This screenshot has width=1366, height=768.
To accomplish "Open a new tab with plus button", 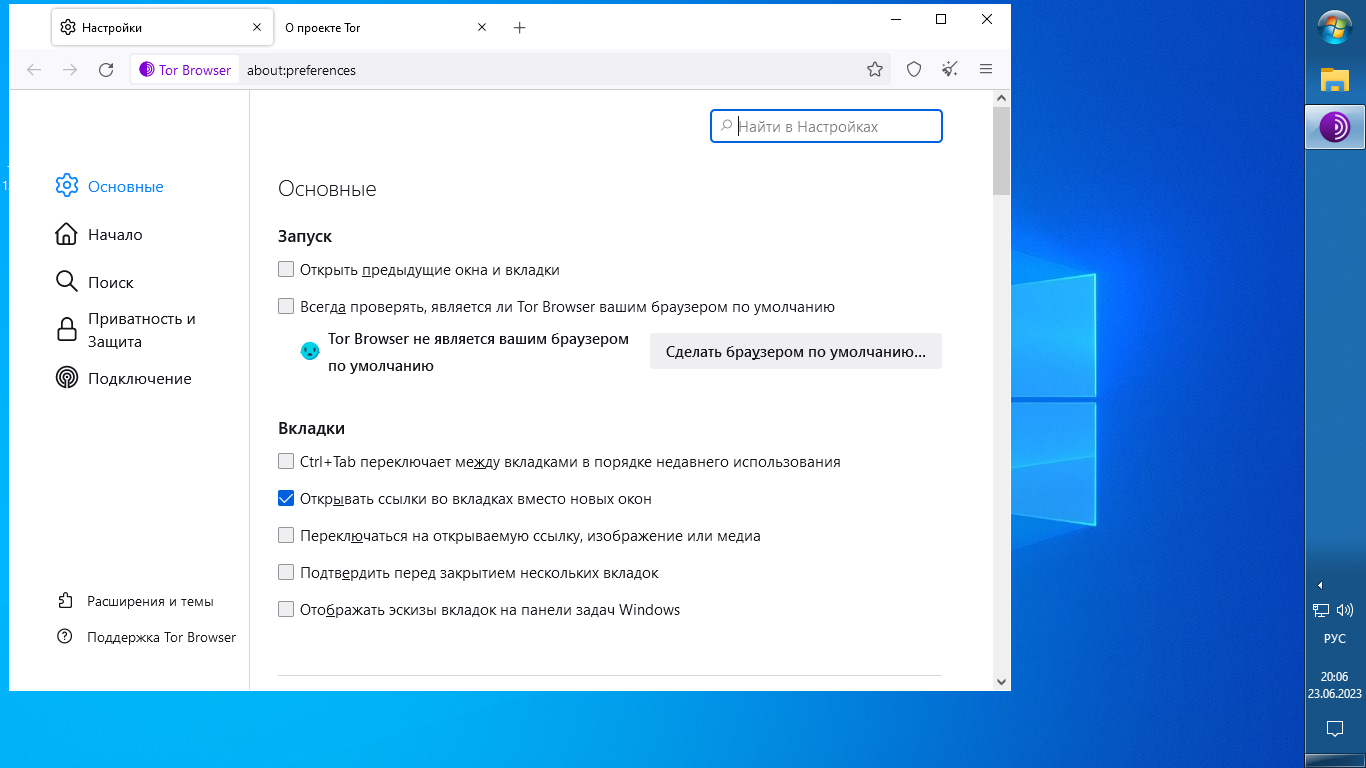I will point(519,28).
